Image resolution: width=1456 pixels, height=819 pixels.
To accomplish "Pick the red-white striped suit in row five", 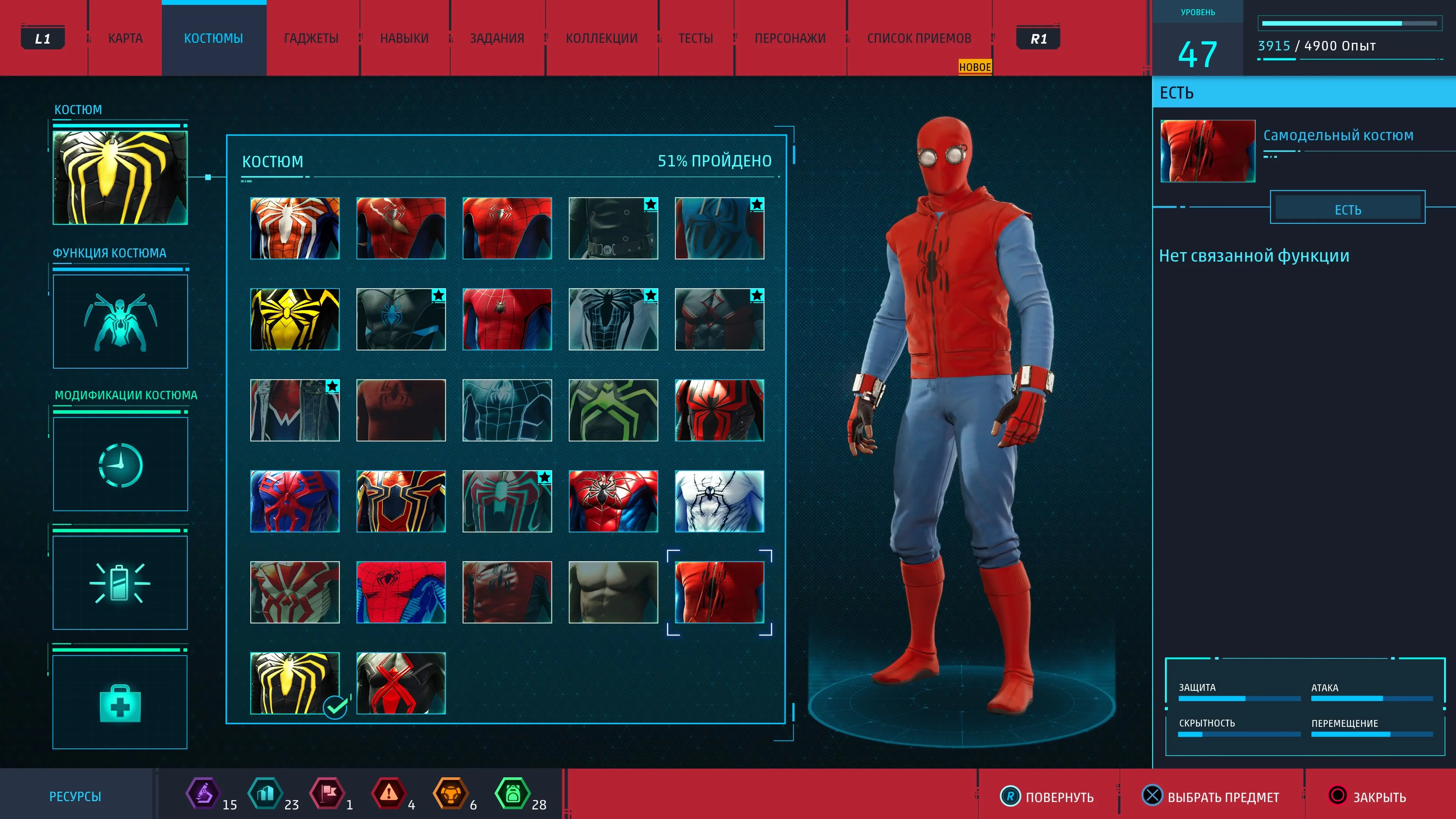I will point(295,592).
